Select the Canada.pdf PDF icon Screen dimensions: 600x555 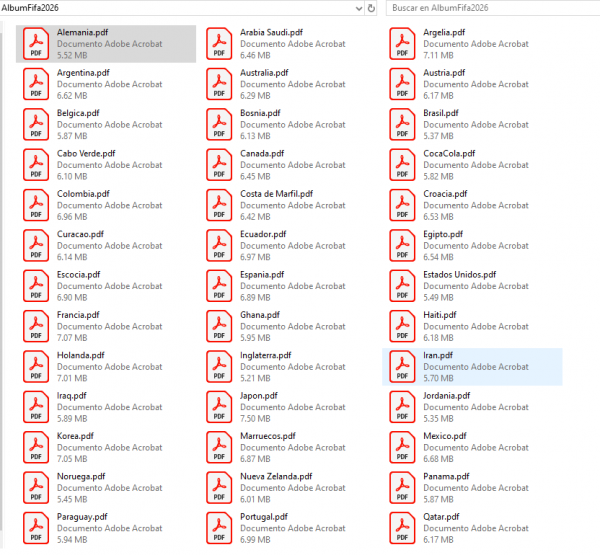[219, 165]
